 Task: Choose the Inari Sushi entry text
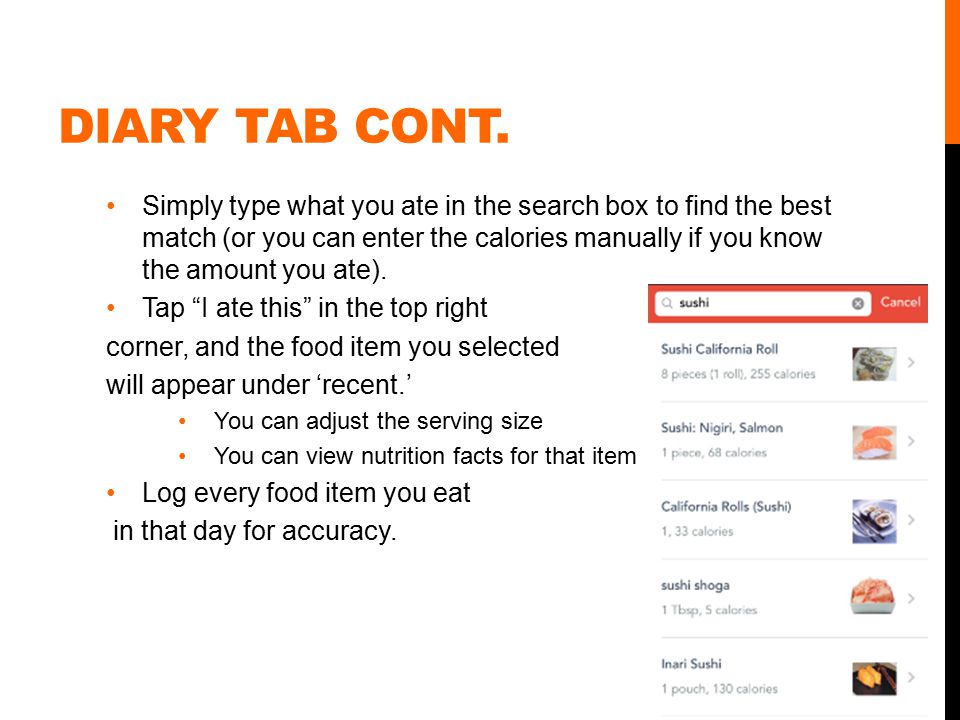(x=691, y=664)
